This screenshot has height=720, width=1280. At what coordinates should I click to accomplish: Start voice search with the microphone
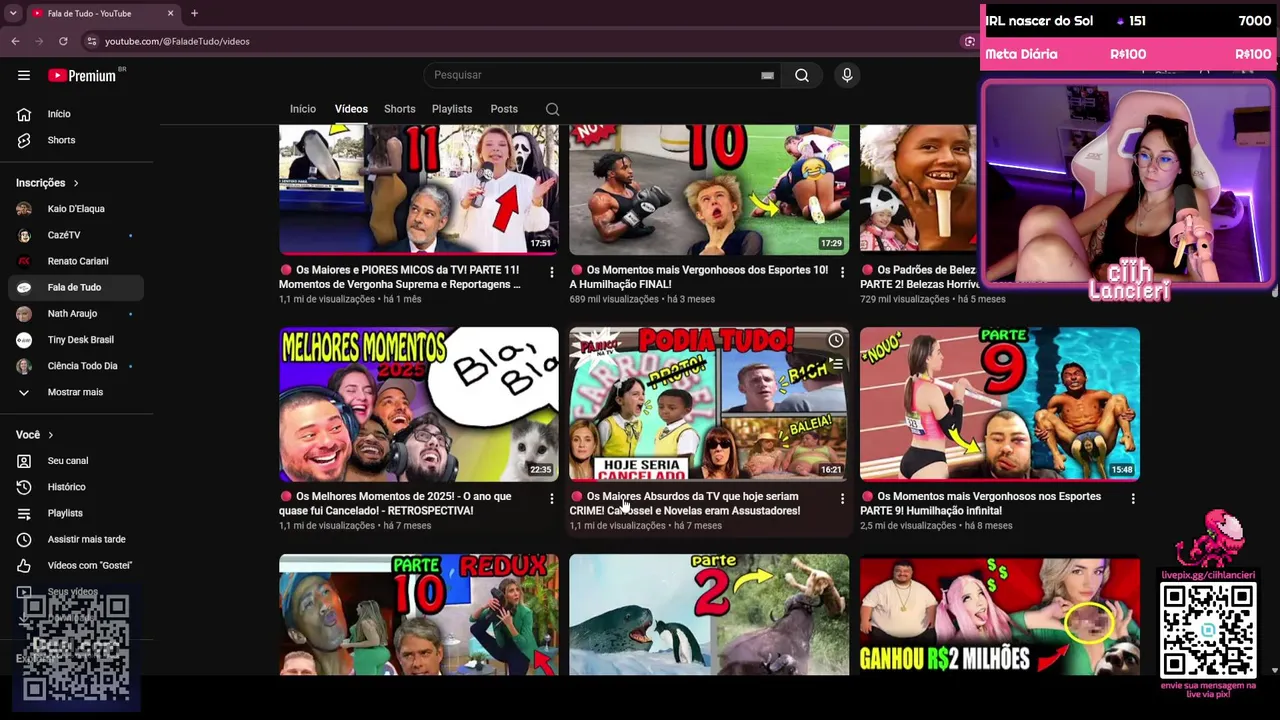click(x=847, y=75)
